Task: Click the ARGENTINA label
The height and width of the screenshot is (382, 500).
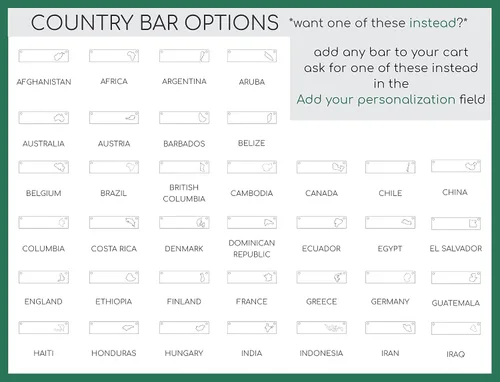Action: click(x=184, y=81)
